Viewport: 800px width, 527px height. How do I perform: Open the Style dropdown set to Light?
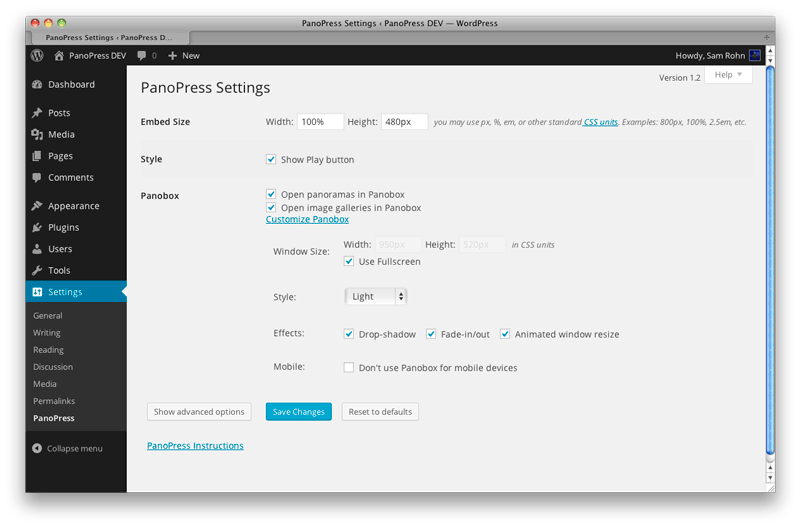[x=376, y=297]
